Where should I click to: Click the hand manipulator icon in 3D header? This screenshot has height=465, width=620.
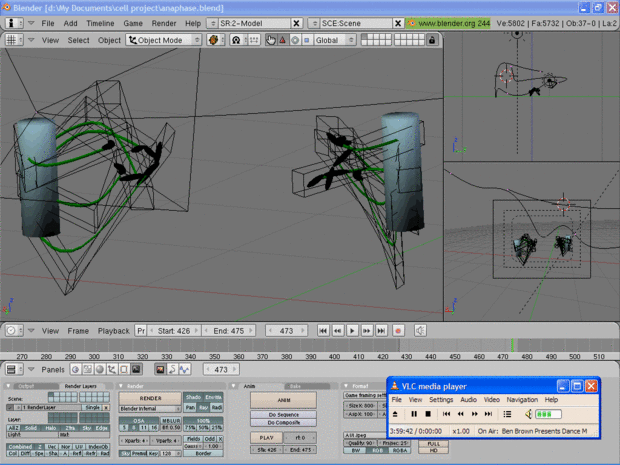pyautogui.click(x=271, y=40)
